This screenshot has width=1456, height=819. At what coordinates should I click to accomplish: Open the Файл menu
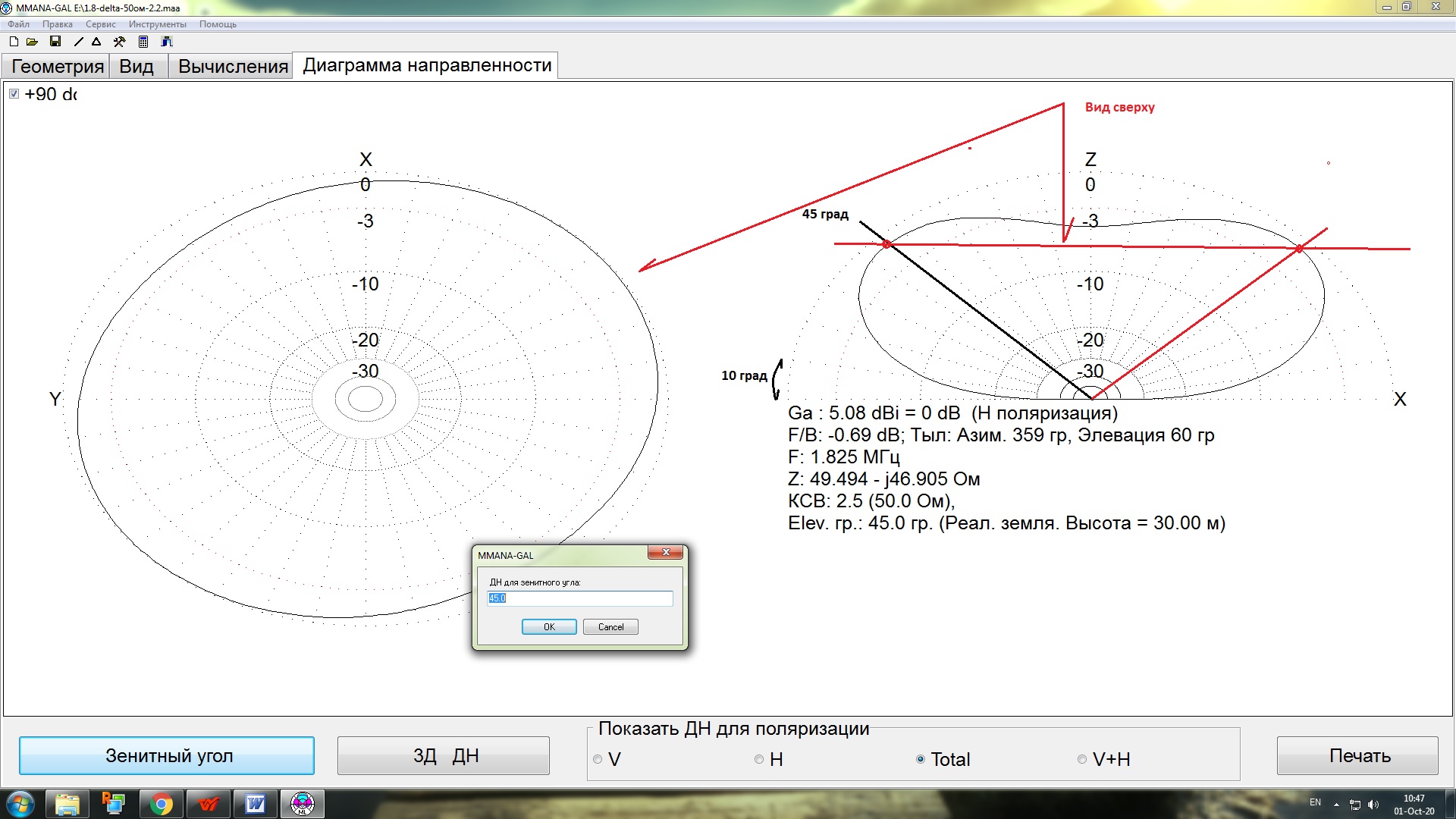click(x=19, y=24)
